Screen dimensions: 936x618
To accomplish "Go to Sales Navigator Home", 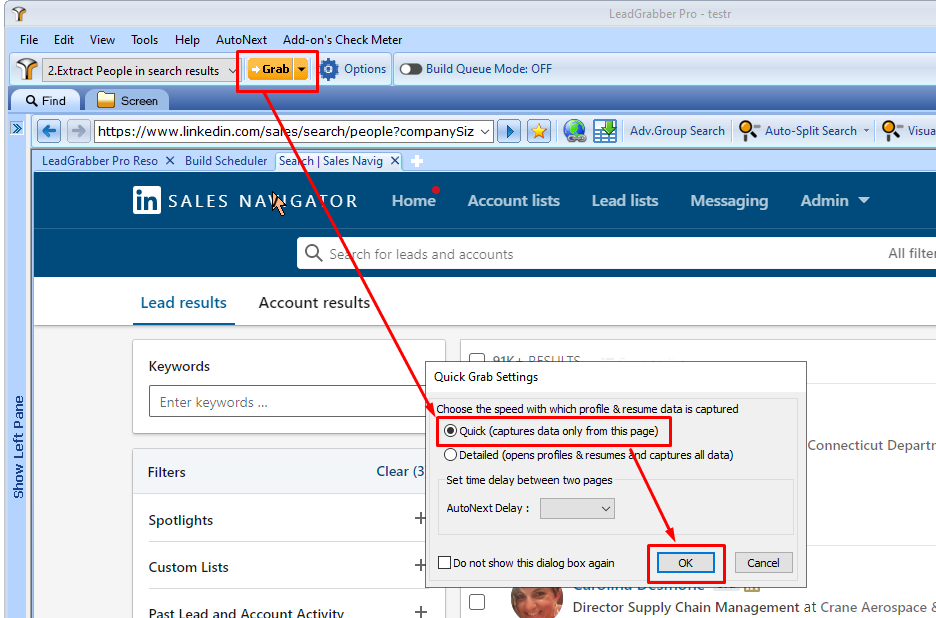I will (413, 201).
